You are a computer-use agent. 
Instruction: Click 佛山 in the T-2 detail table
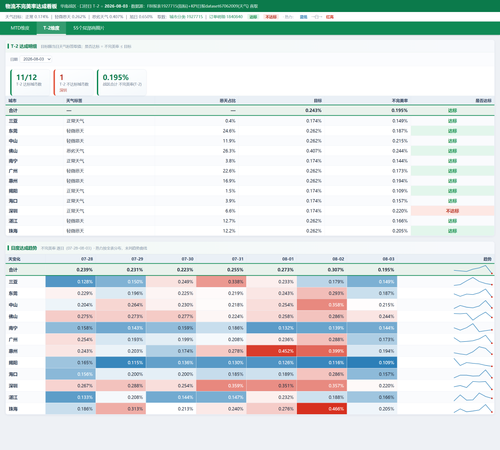[13, 151]
